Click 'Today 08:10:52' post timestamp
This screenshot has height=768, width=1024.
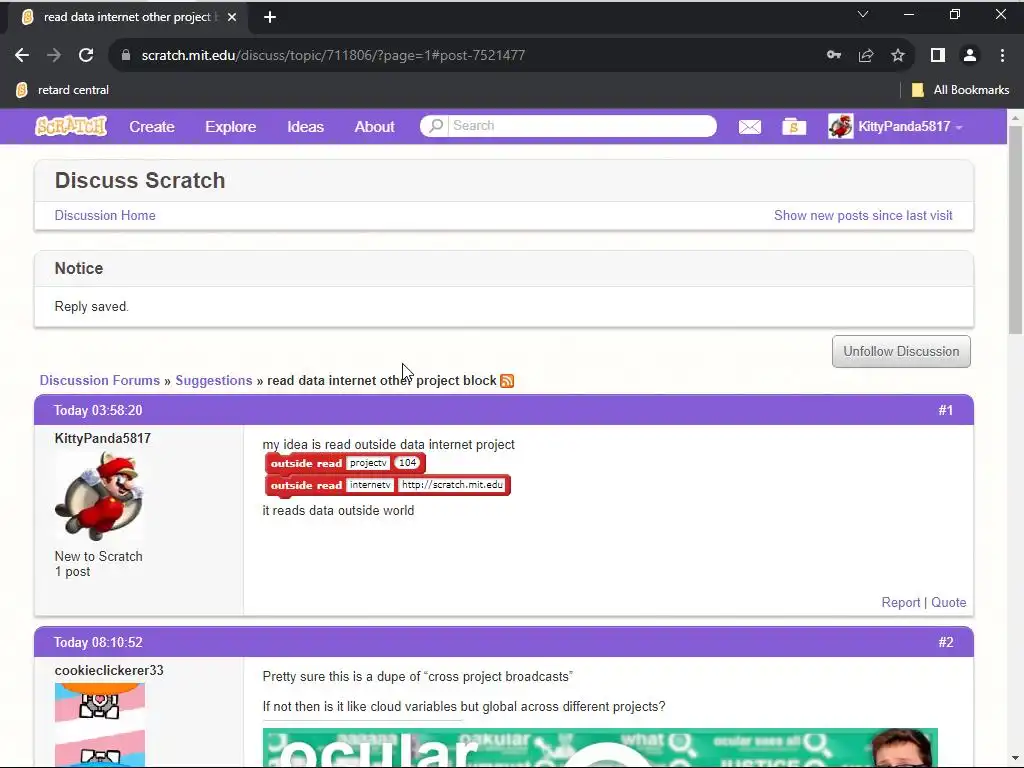click(x=98, y=642)
